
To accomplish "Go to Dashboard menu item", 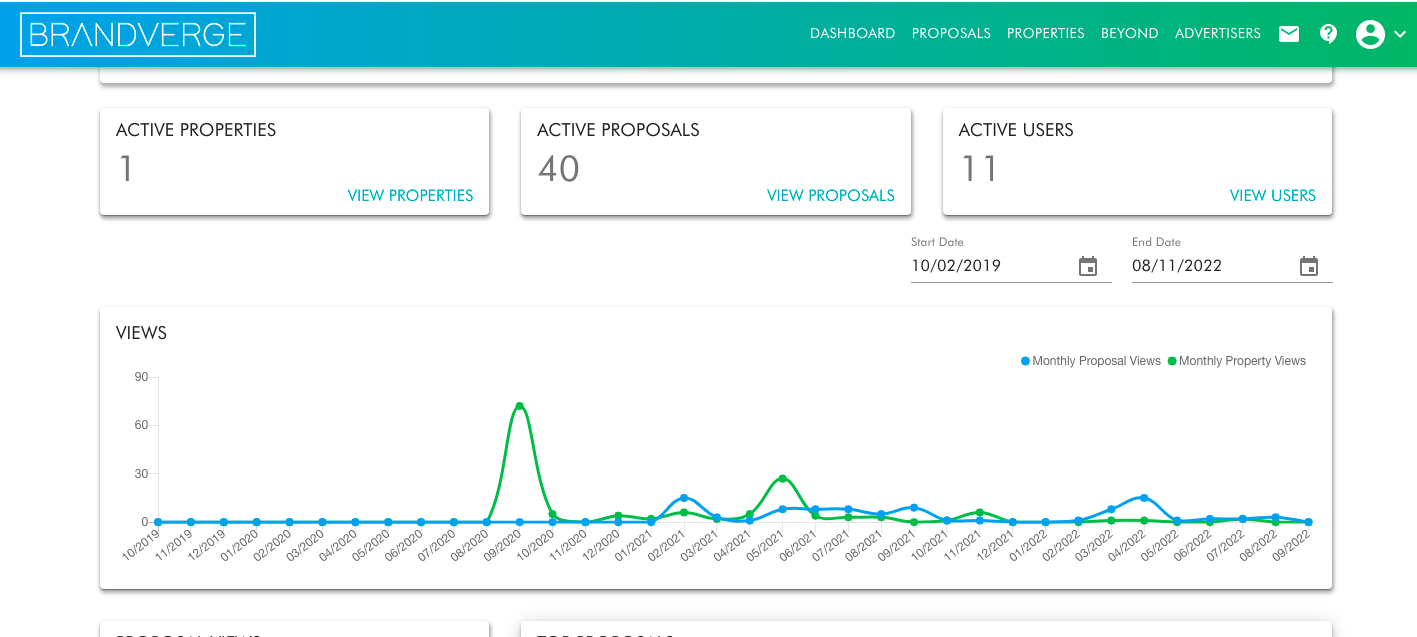I will tap(852, 33).
